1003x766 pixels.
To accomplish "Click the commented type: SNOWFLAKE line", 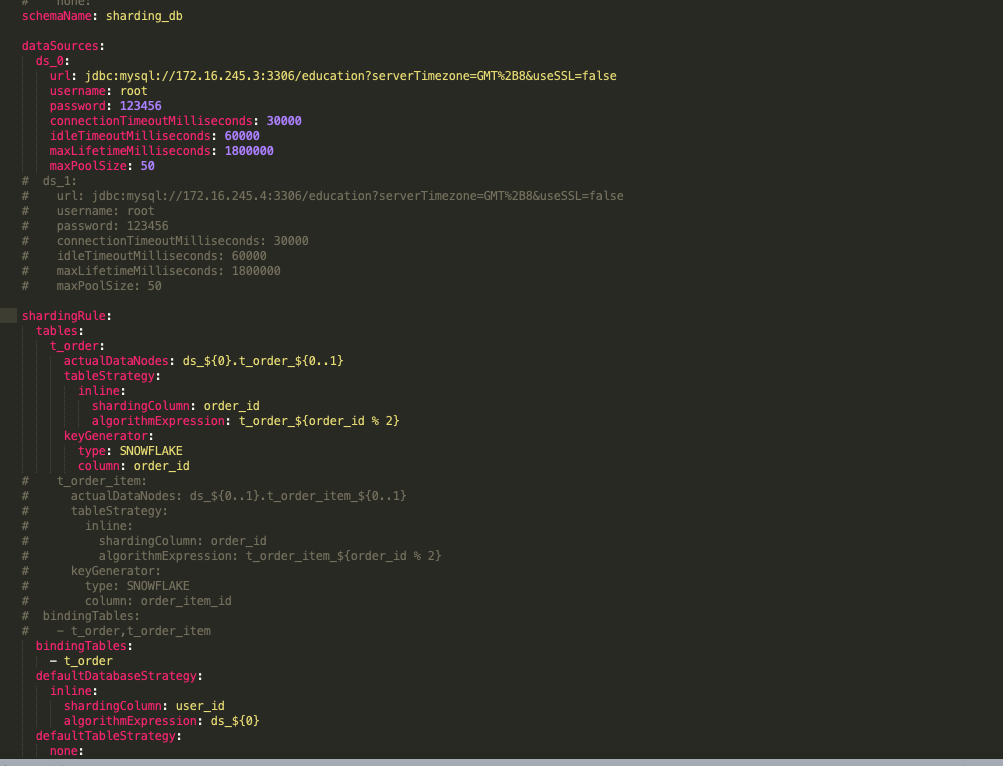I will [x=106, y=586].
